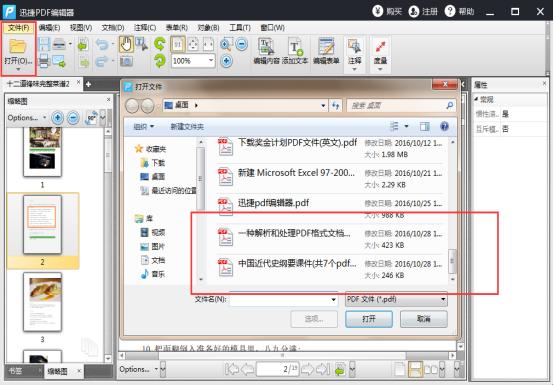Click the Edit Content (编辑内容) tool
The width and height of the screenshot is (554, 386).
coord(266,51)
